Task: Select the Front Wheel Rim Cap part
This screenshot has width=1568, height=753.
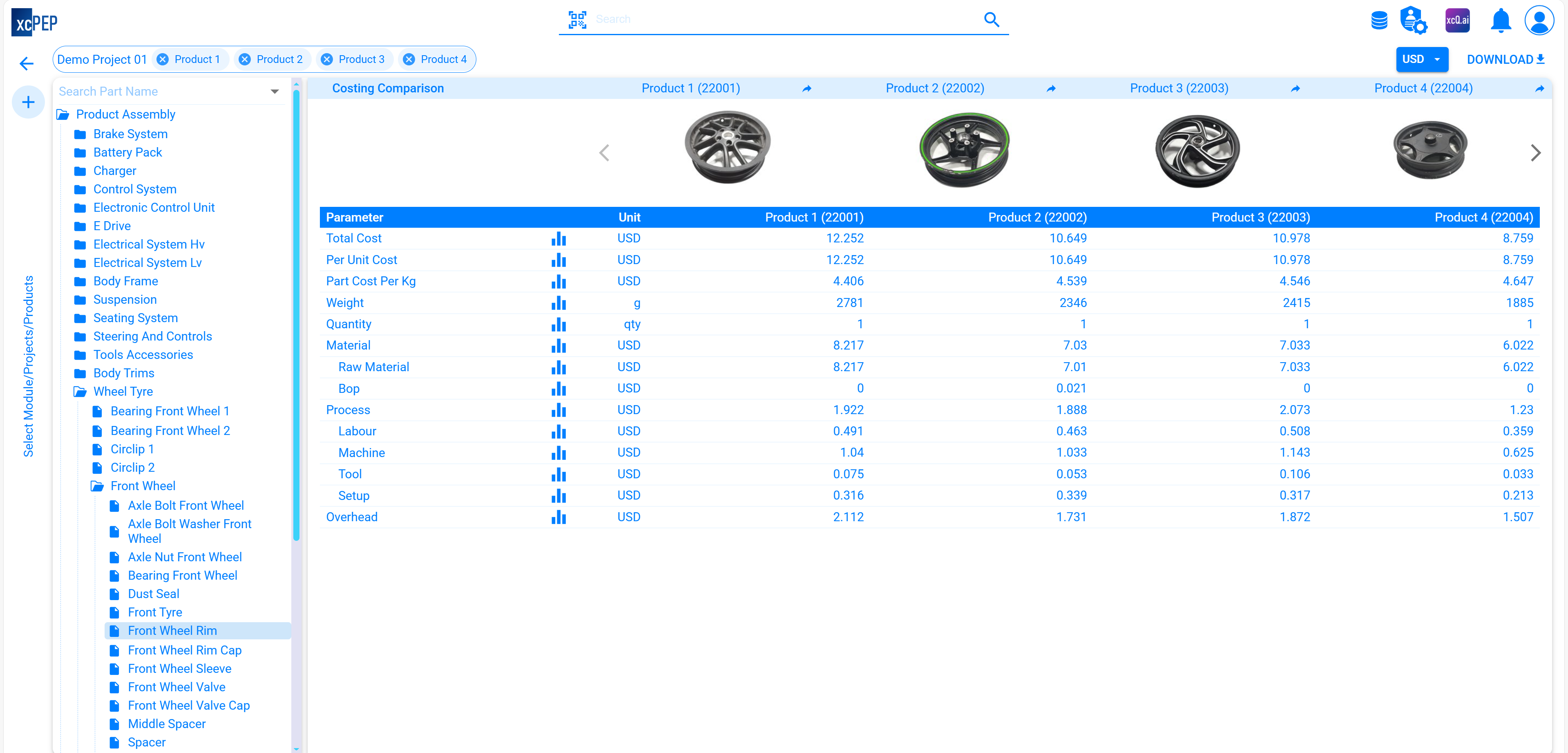Action: click(184, 650)
